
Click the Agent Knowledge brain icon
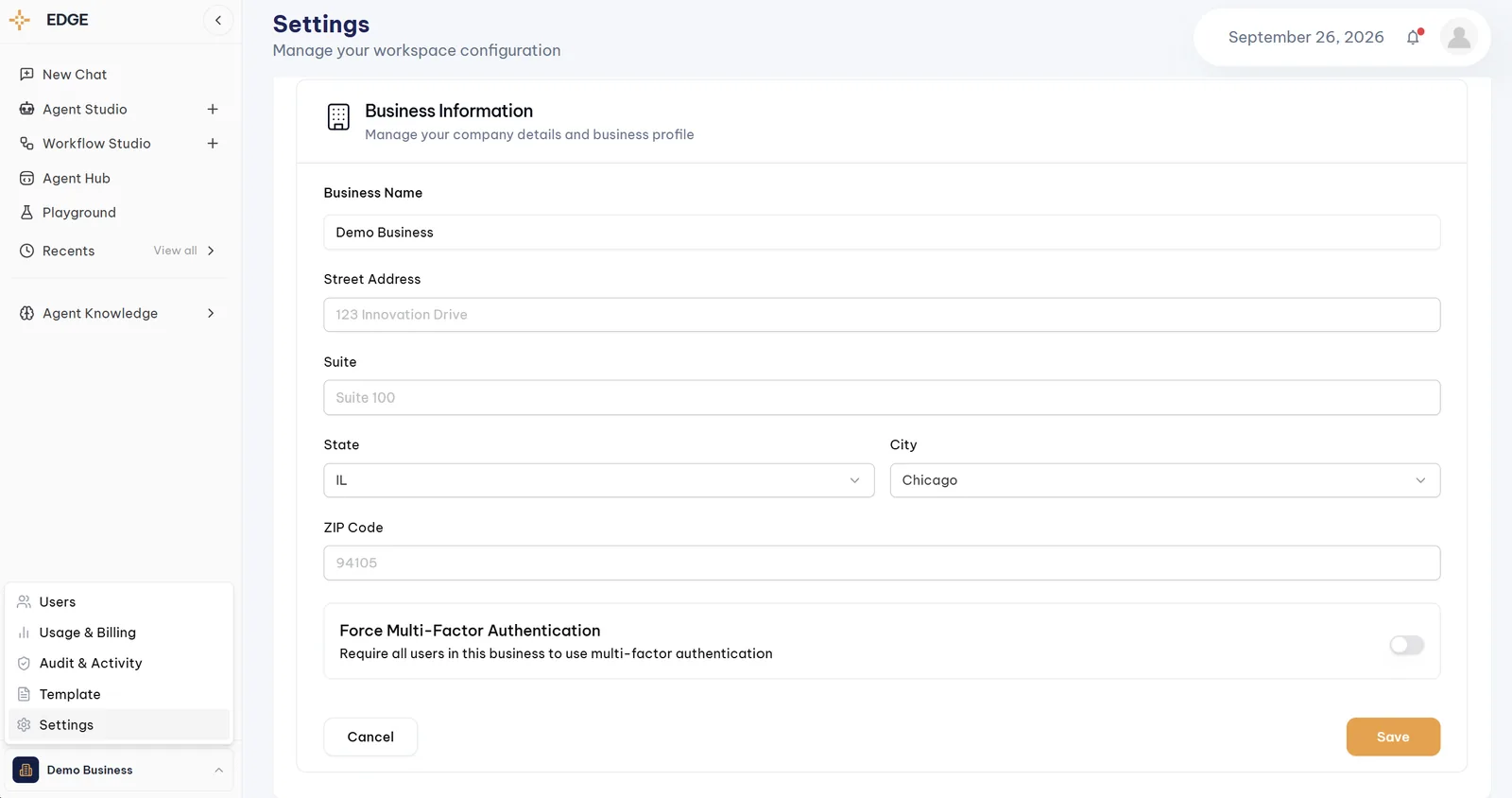[26, 313]
